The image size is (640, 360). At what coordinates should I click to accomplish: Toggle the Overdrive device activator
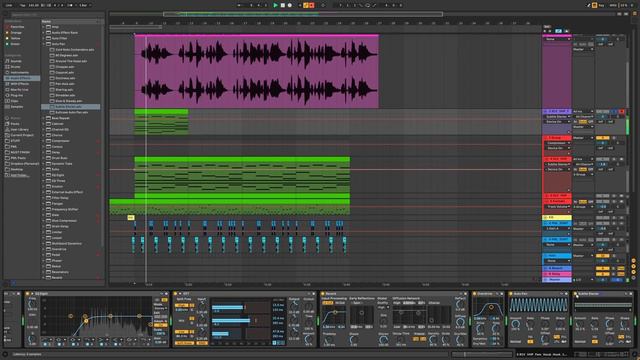tap(474, 294)
